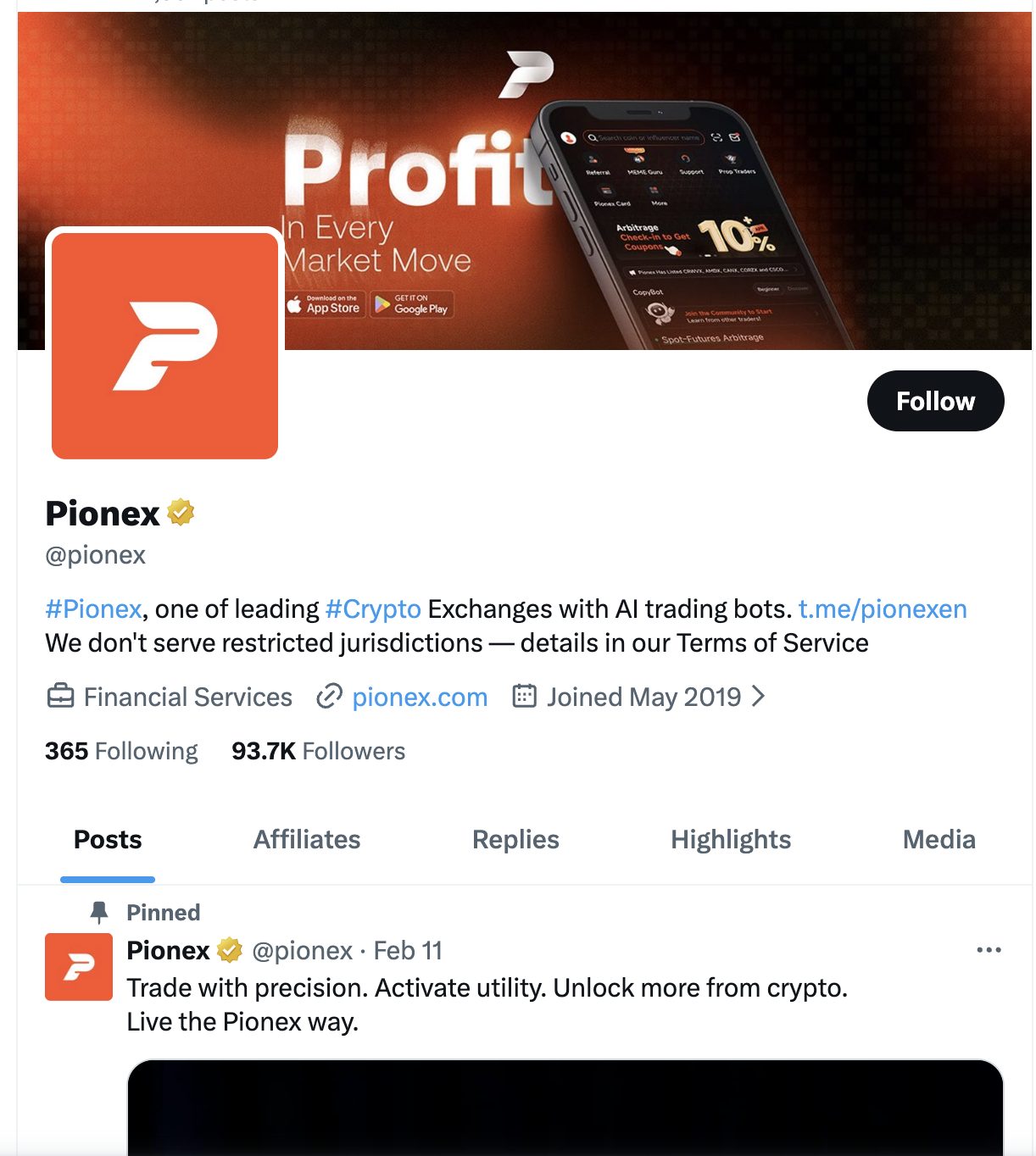This screenshot has height=1156, width=1036.
Task: Click the t.me/pionexen Telegram link
Action: [883, 608]
